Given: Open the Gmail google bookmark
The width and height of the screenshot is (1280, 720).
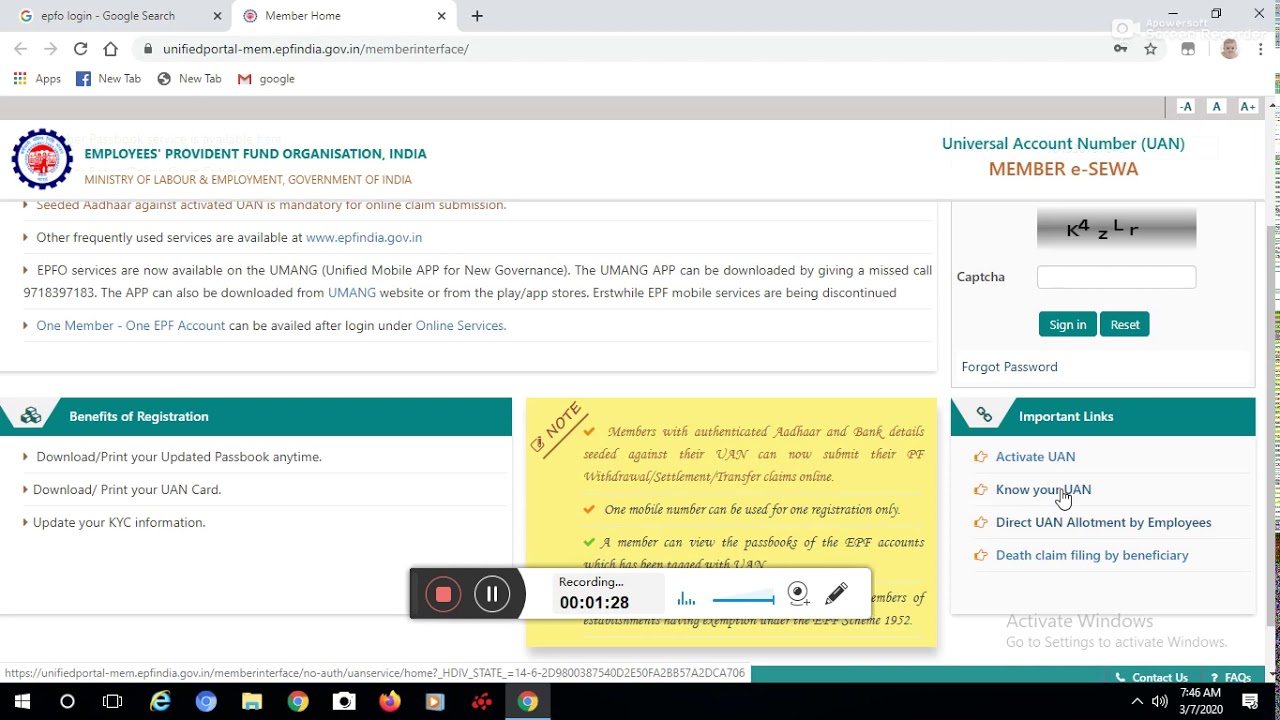Looking at the screenshot, I should click(266, 79).
